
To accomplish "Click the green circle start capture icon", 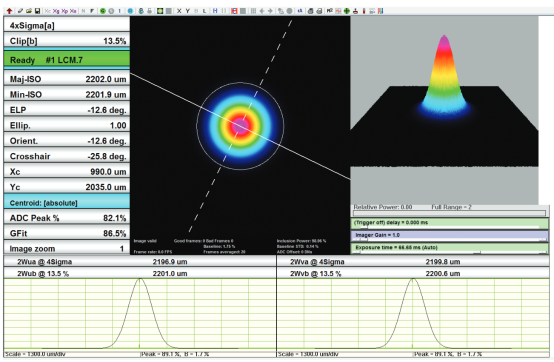I will tap(102, 11).
